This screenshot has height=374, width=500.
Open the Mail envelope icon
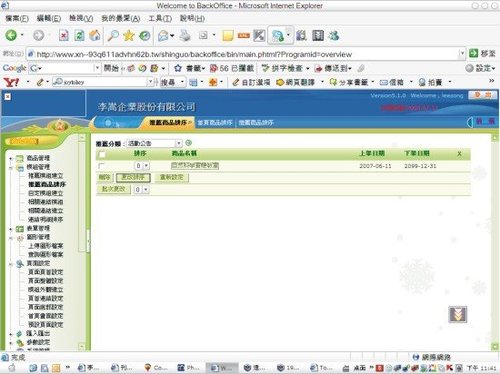[x=163, y=35]
